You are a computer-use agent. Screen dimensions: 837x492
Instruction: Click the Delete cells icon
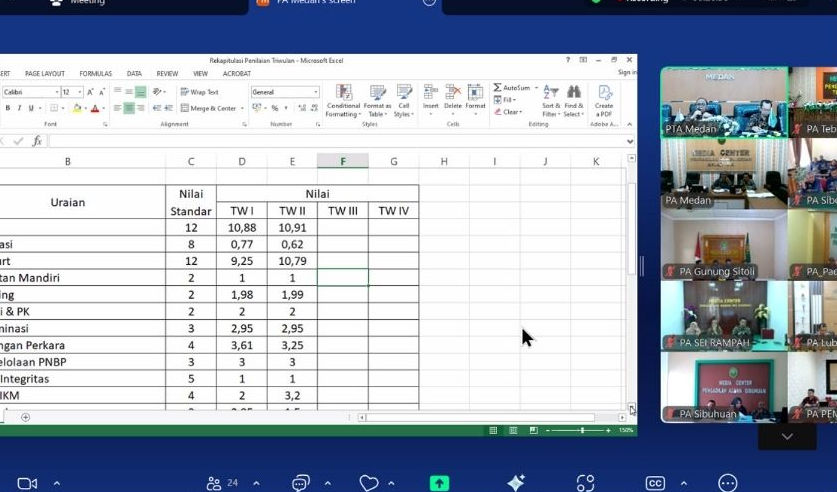point(453,93)
